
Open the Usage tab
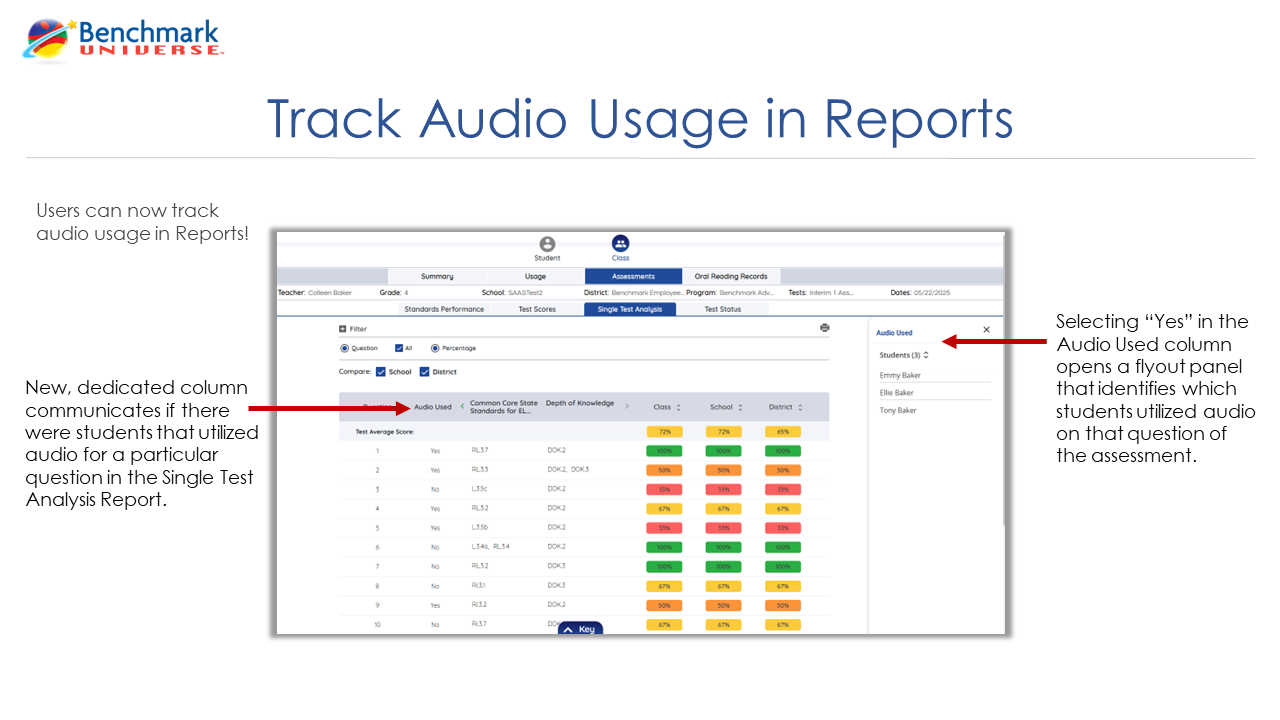[535, 277]
